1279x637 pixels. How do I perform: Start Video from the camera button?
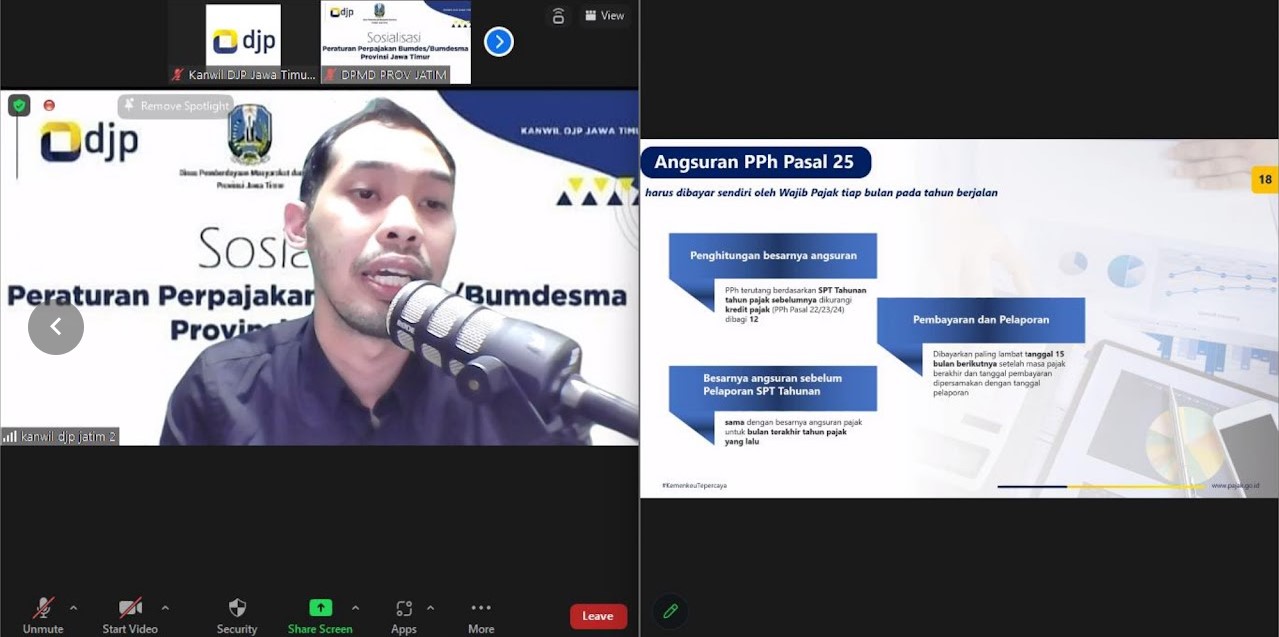coord(130,609)
